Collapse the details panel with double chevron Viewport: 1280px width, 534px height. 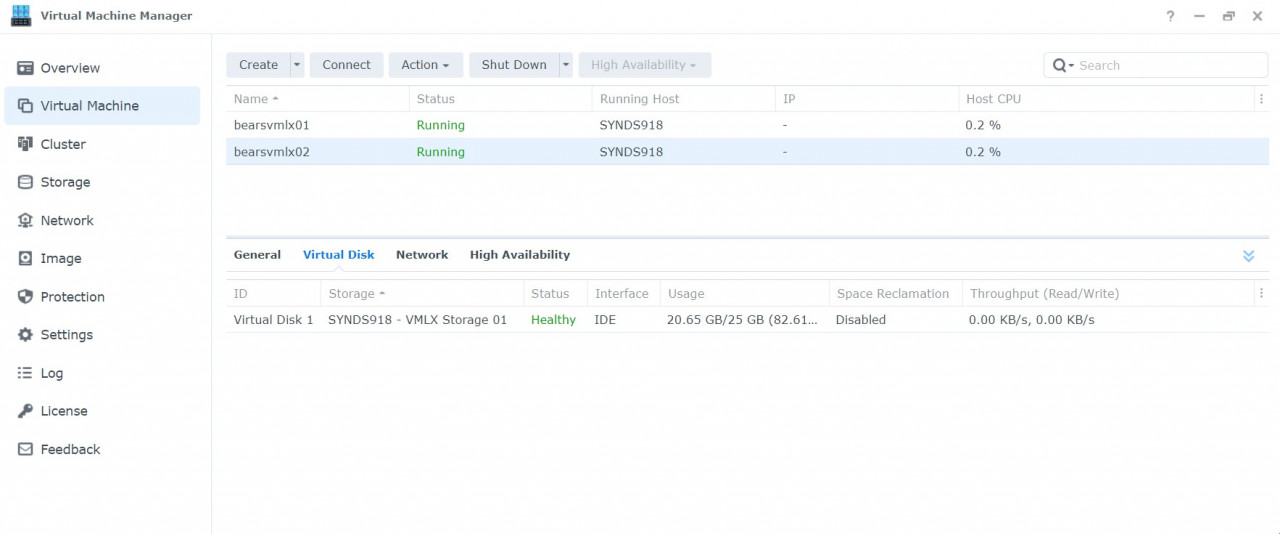click(x=1248, y=256)
